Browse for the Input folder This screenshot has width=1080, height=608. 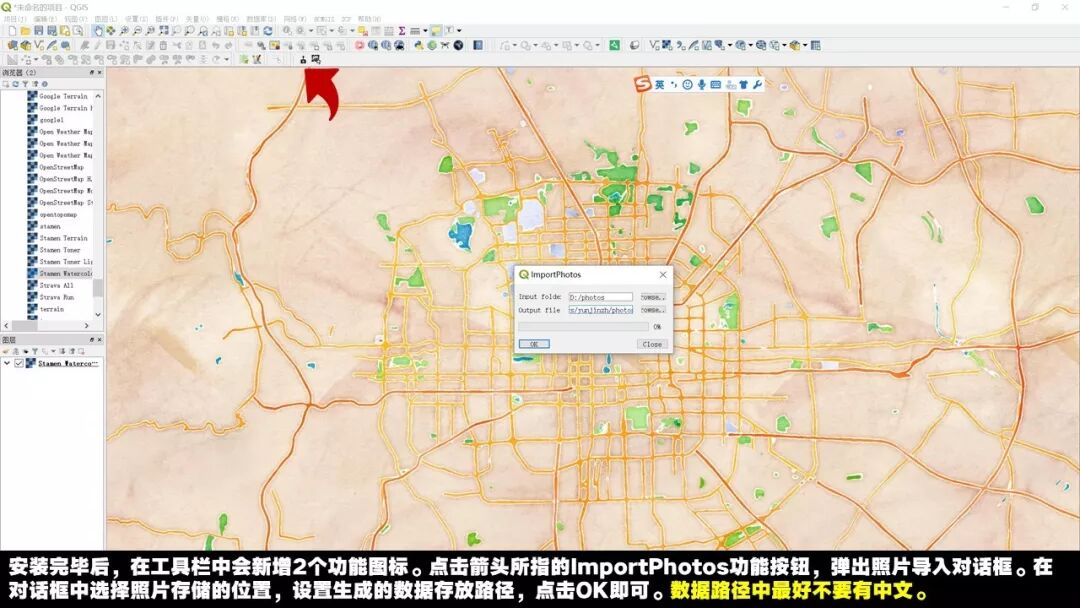click(x=653, y=297)
